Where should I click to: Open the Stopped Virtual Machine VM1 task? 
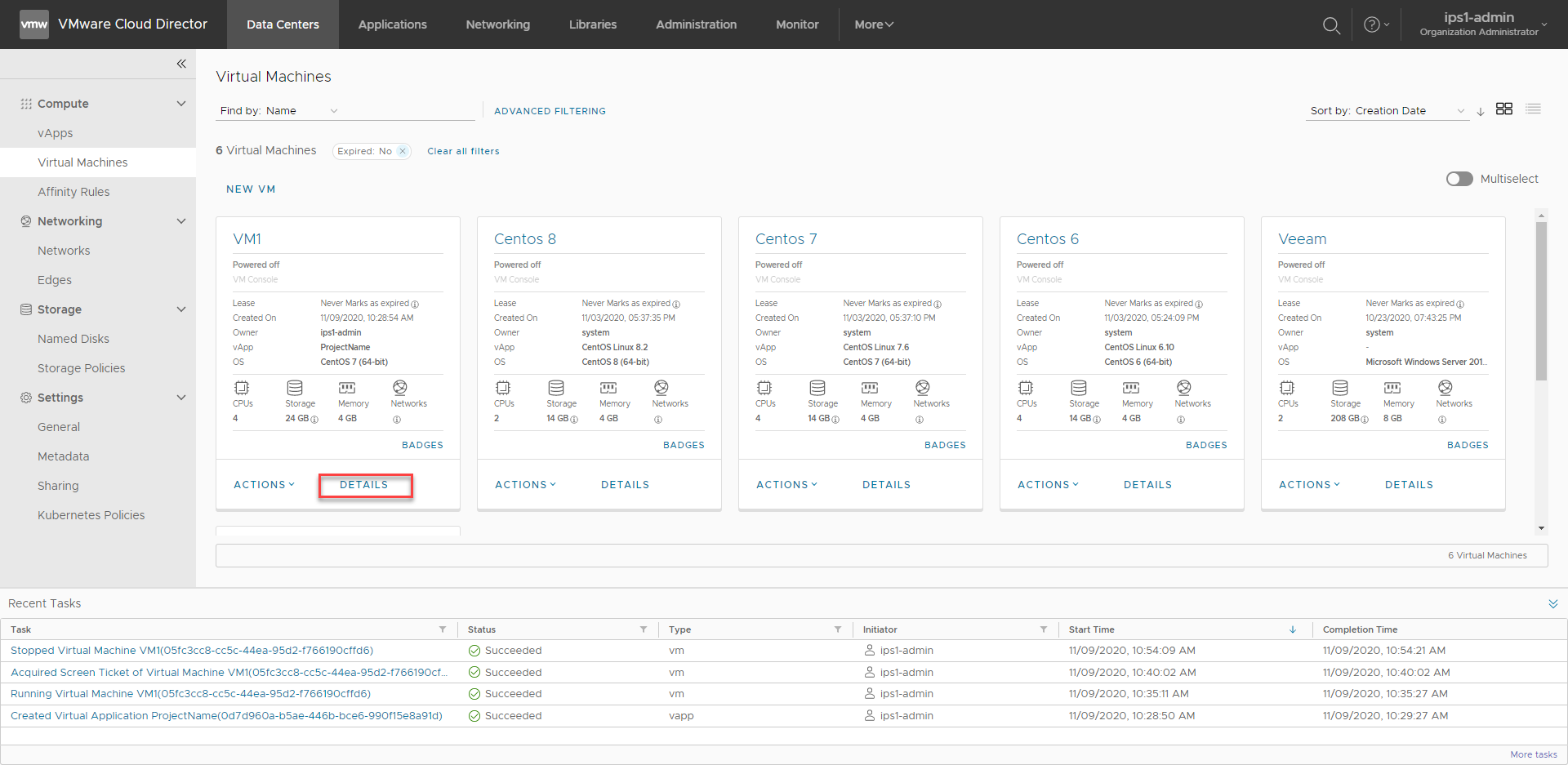click(x=192, y=651)
